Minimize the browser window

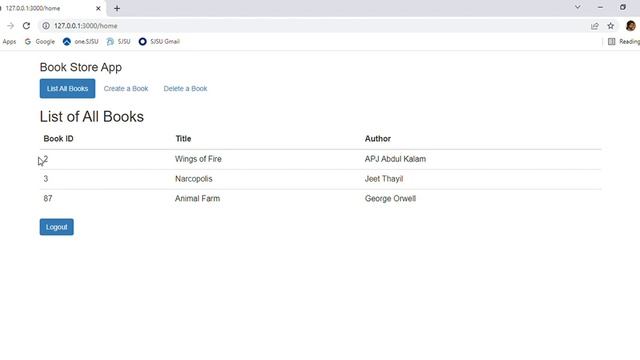pos(600,7)
